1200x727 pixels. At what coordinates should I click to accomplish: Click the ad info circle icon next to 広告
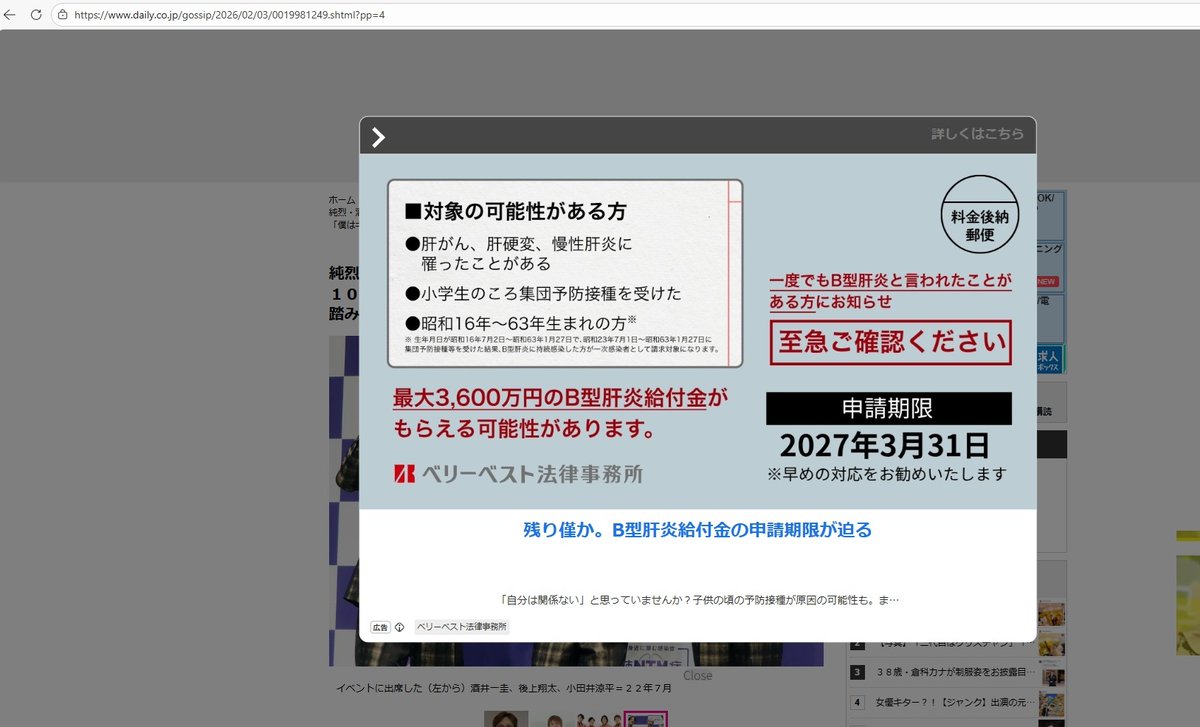click(x=399, y=627)
